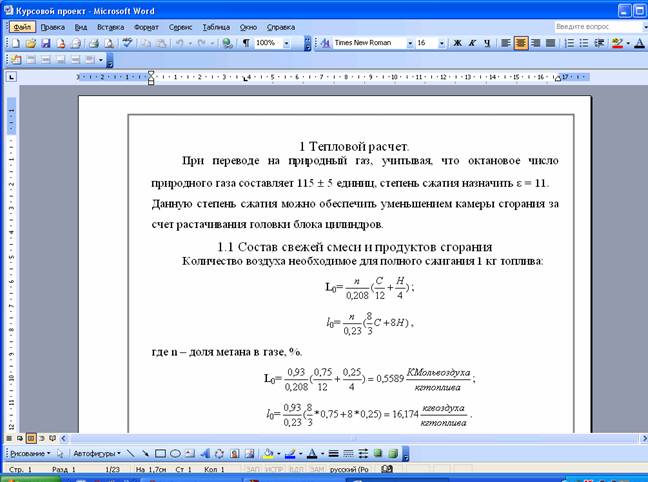Toggle bold formatting (Ж)
Viewport: 648px width, 482px height.
tap(457, 43)
